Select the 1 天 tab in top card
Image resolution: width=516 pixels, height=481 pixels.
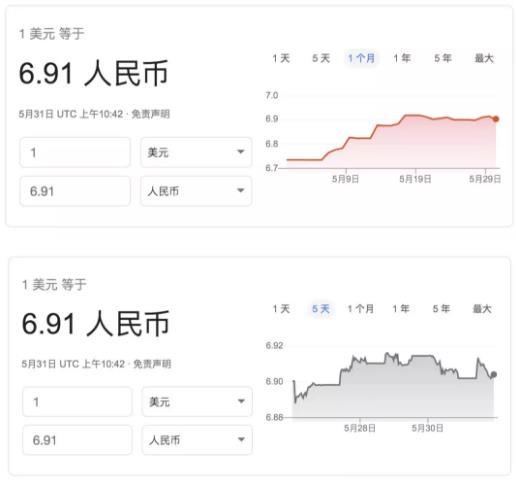coord(281,58)
